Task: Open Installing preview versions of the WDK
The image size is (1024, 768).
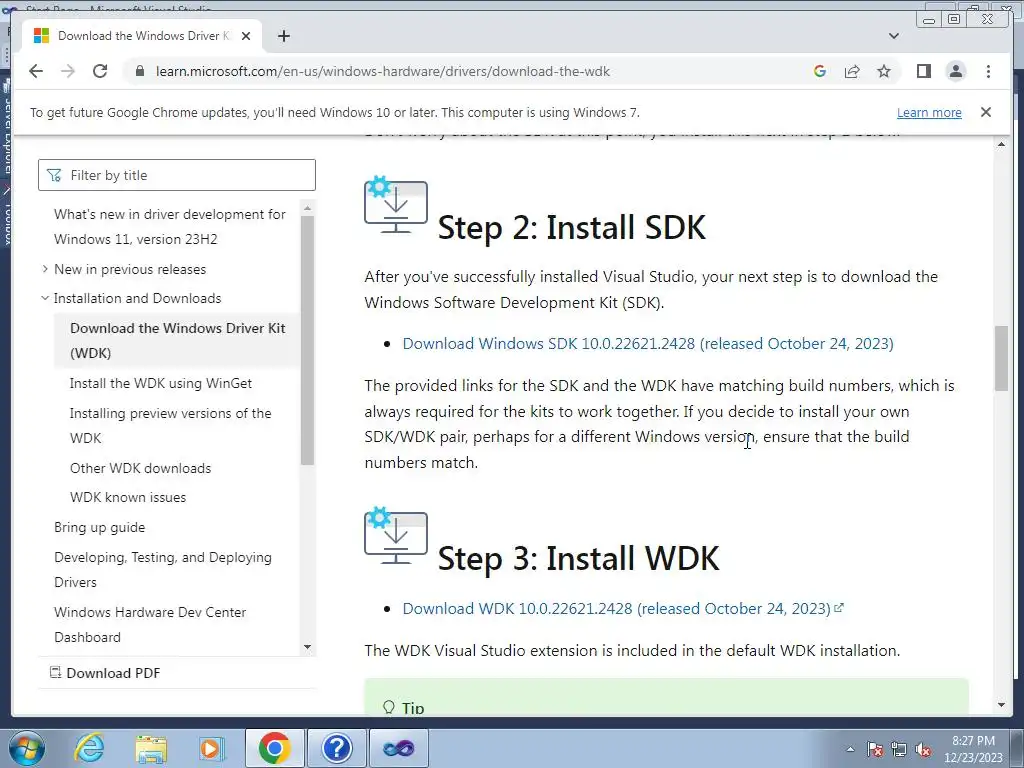Action: (x=170, y=425)
